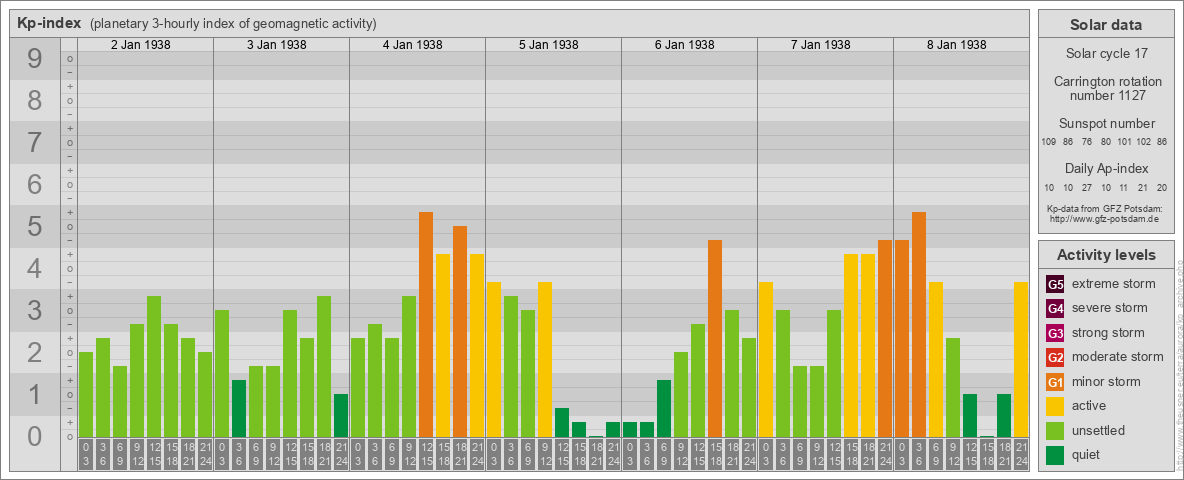Click the orange 3-6 bar on 8 Jan
This screenshot has height=480, width=1184.
point(919,325)
